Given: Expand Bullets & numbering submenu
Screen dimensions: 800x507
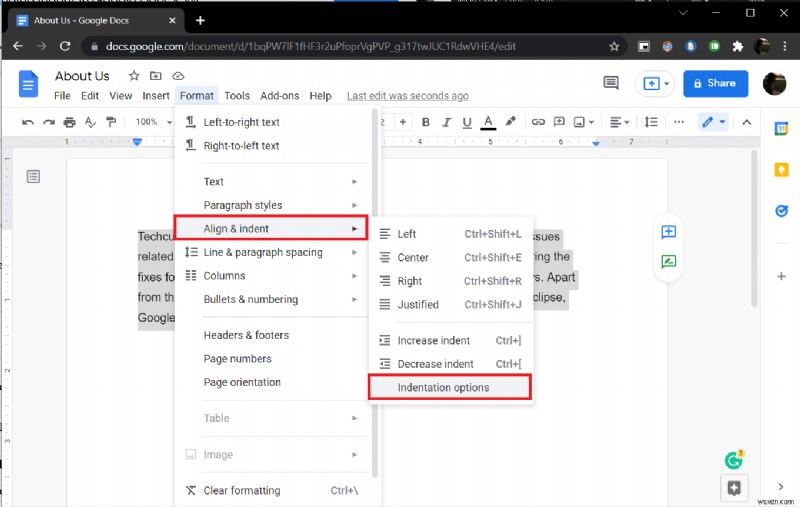Looking at the screenshot, I should (271, 299).
